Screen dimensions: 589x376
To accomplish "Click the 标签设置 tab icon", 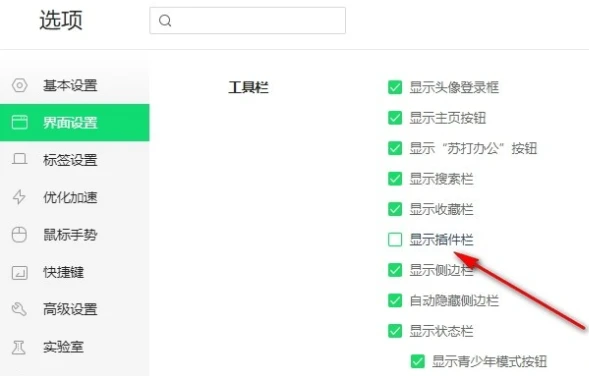I will 20,159.
